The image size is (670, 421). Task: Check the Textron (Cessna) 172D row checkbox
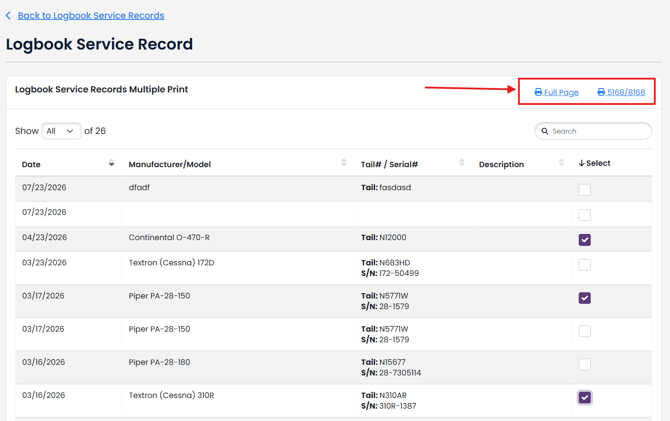tap(585, 265)
